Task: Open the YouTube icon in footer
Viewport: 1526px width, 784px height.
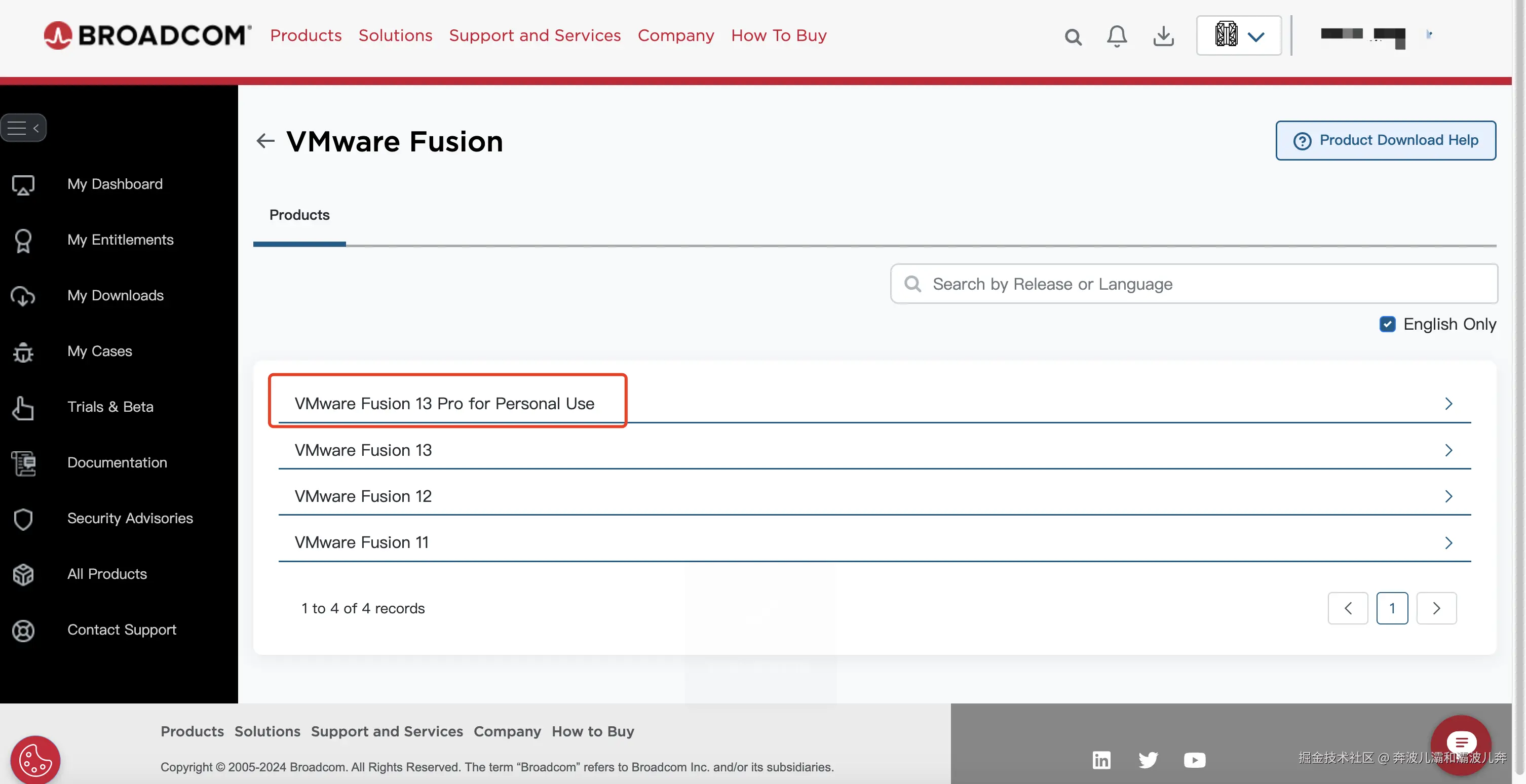Action: click(x=1194, y=760)
